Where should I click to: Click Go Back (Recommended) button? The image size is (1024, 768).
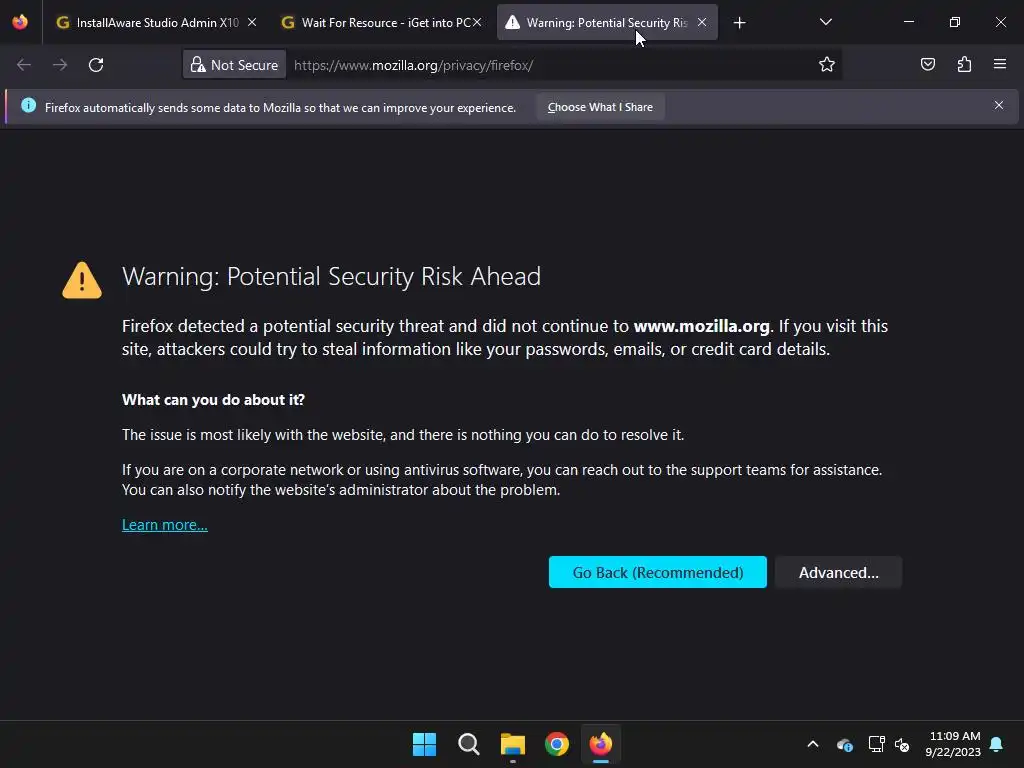click(x=658, y=572)
